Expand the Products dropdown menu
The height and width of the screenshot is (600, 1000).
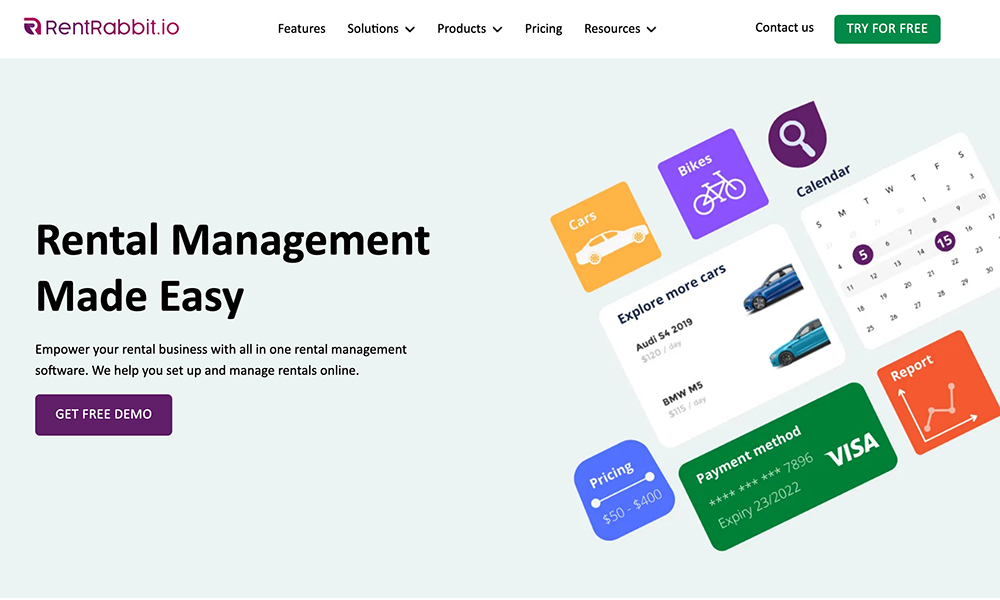pyautogui.click(x=469, y=29)
